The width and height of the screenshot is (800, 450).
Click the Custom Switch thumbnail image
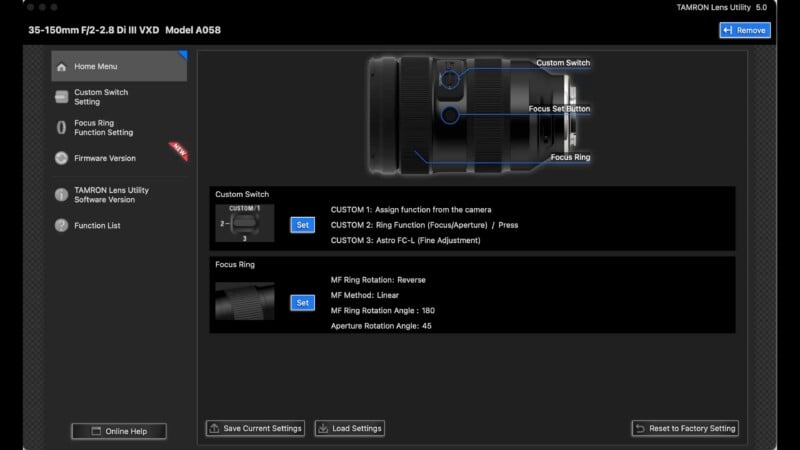(x=245, y=223)
